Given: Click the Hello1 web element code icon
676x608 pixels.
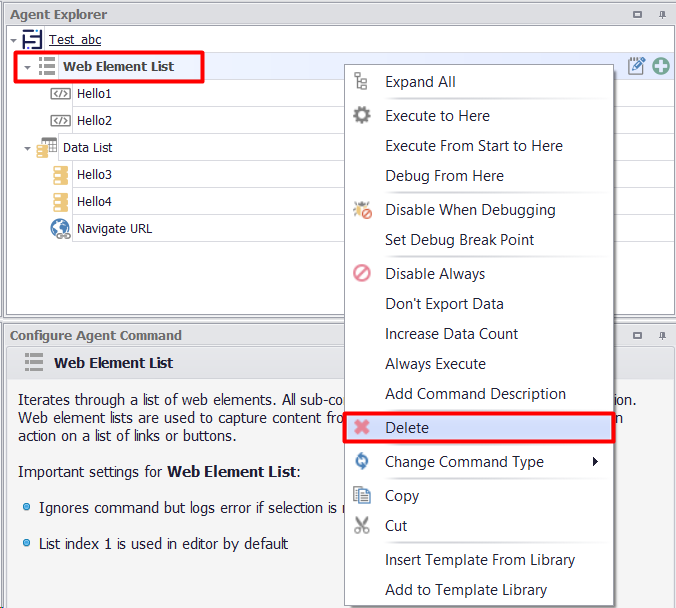Looking at the screenshot, I should 60,94.
